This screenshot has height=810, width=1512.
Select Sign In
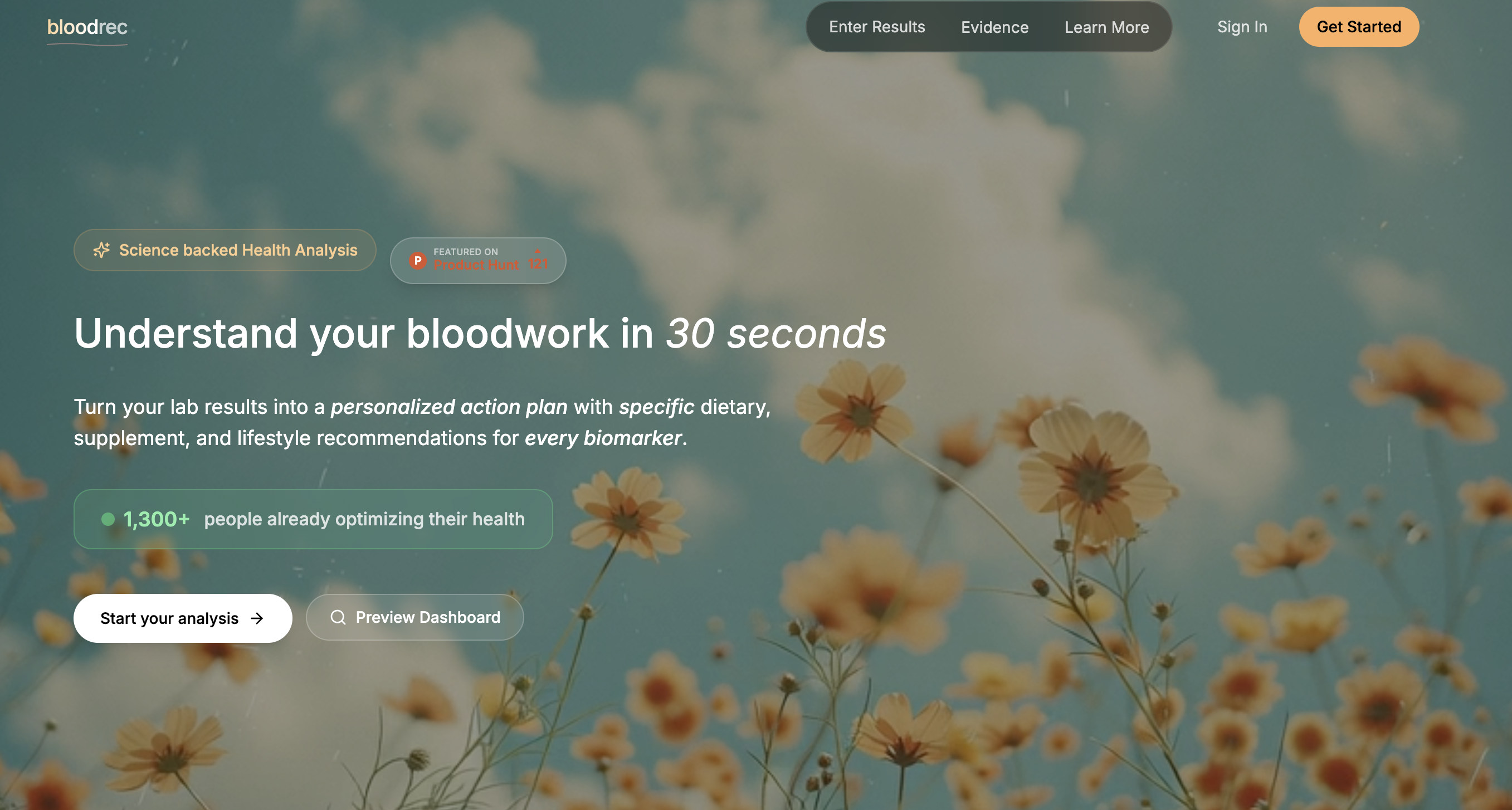point(1241,26)
